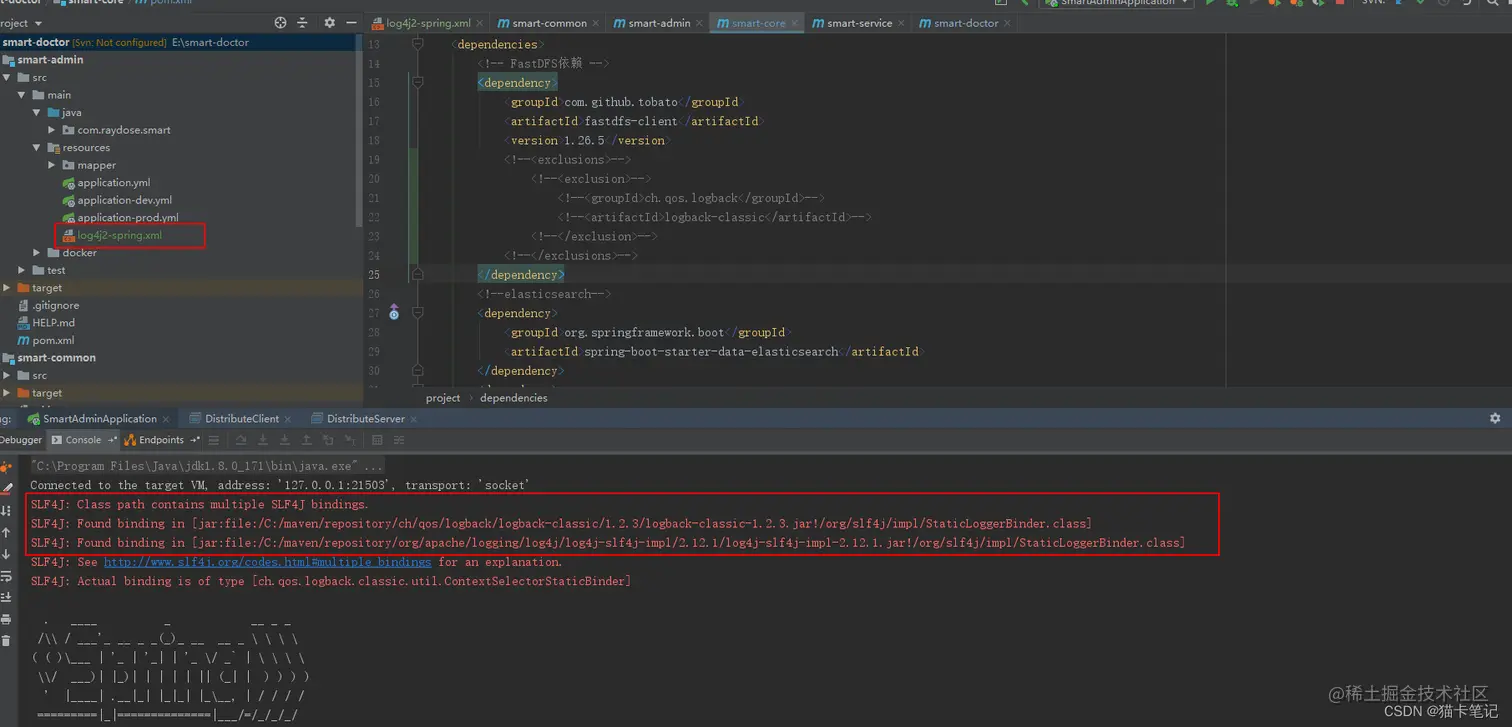Viewport: 1512px width, 727px height.
Task: Fold the dependencies block at line 13
Action: click(418, 45)
